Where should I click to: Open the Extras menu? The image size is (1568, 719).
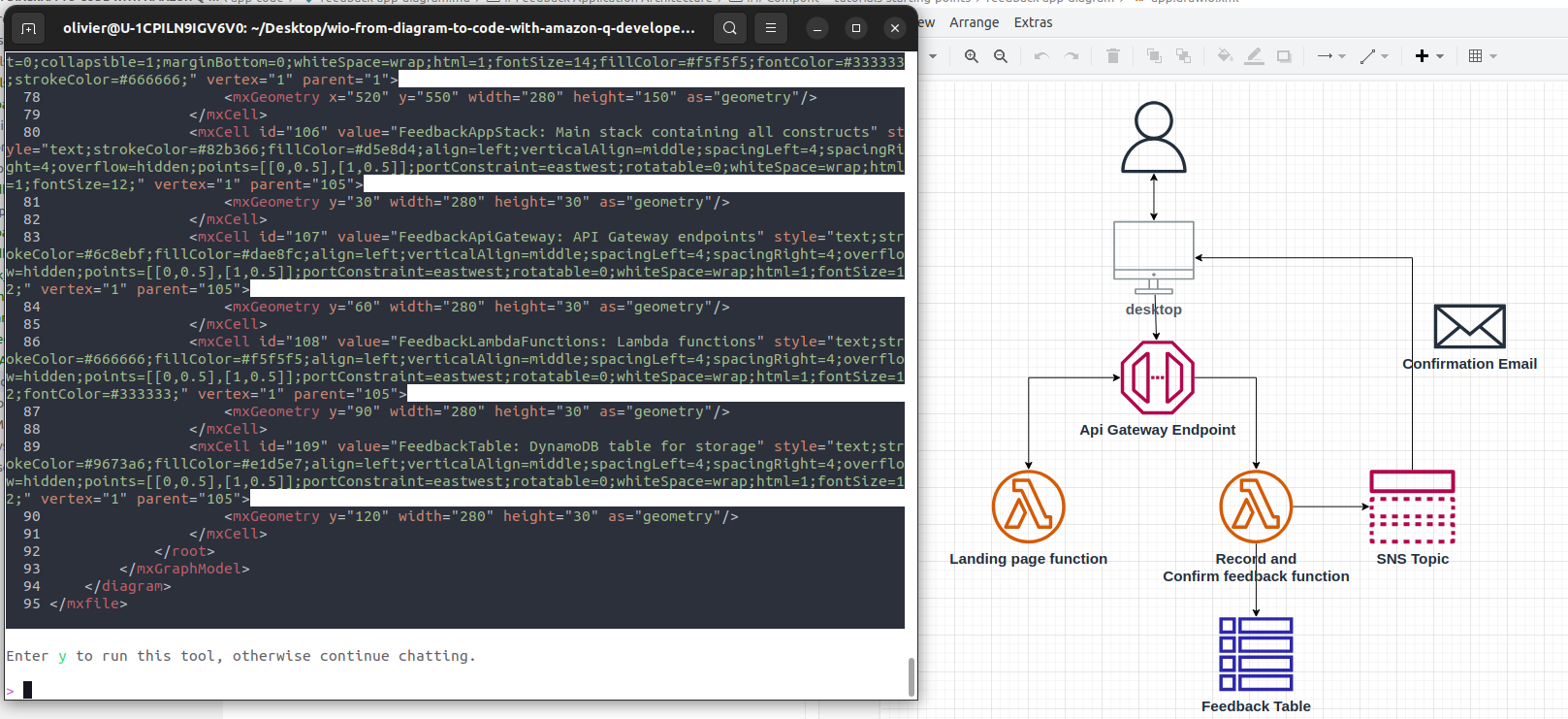click(x=1033, y=22)
